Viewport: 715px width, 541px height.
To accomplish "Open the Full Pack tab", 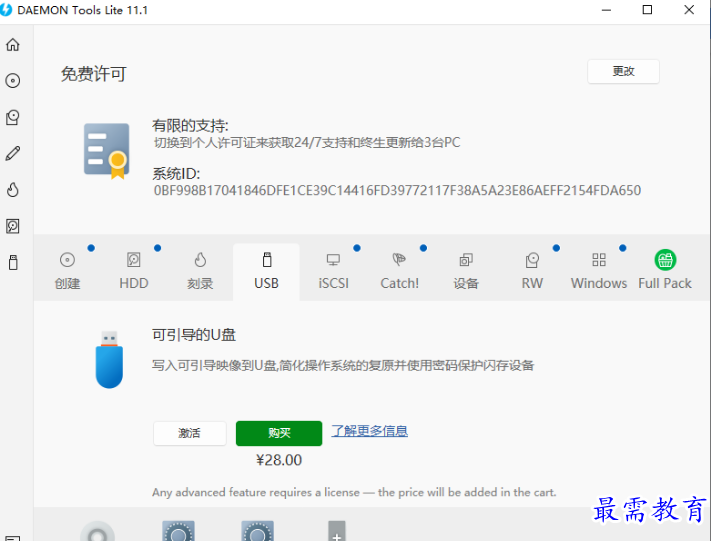I will point(665,272).
